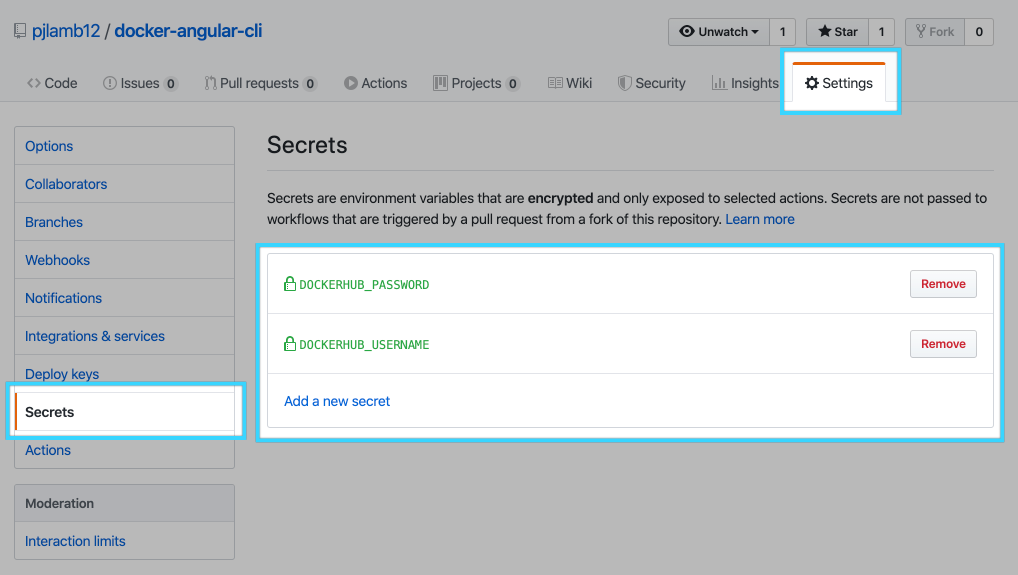Click the Projects board icon
1018x575 pixels.
(x=440, y=83)
